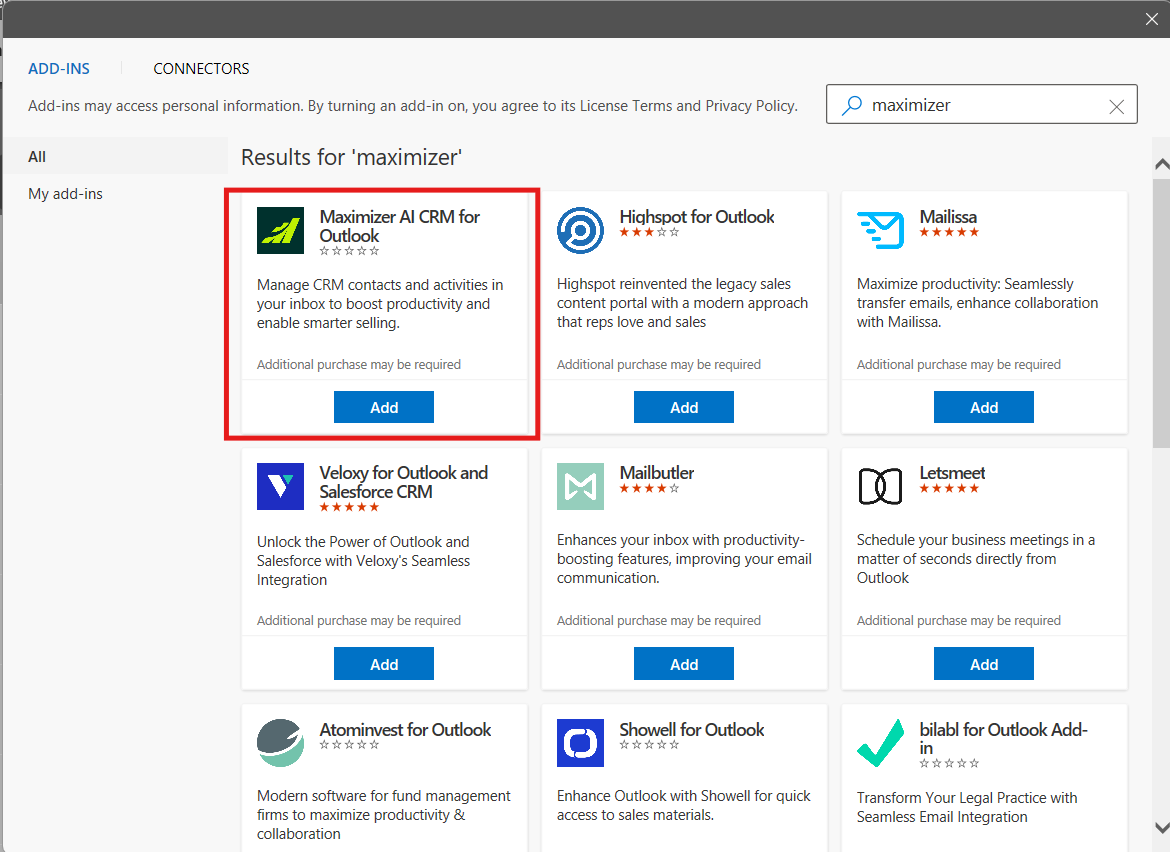Click Mailbutler's Additional purchase may be required note

659,621
